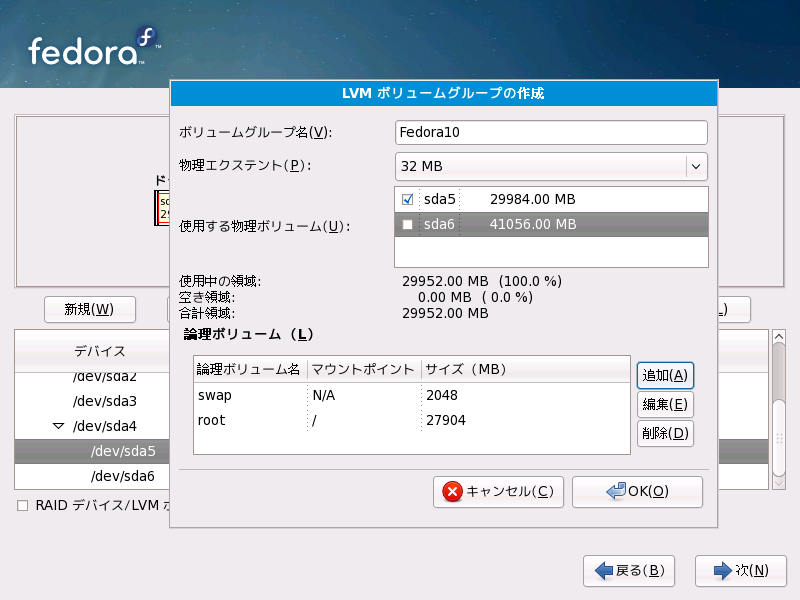Collapse the /dev/sda4 tree node
Viewport: 800px width, 600px height.
point(59,426)
